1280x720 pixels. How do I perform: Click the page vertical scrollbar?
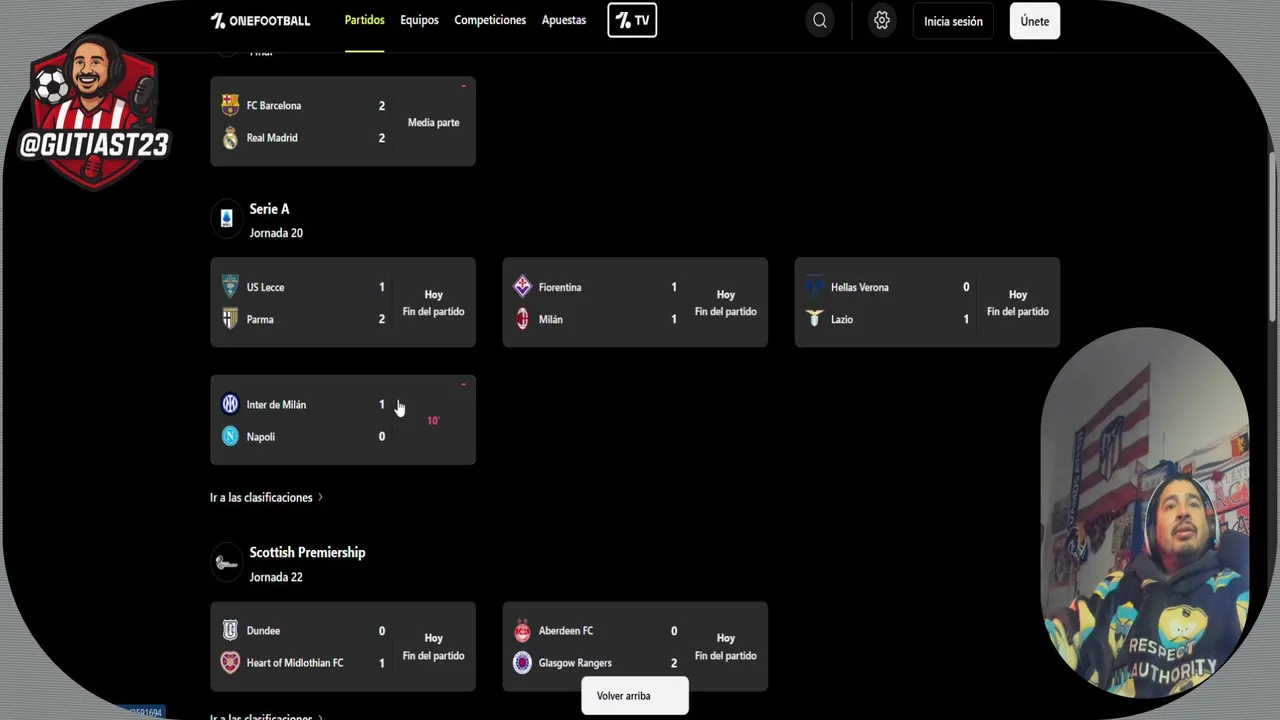click(1274, 235)
